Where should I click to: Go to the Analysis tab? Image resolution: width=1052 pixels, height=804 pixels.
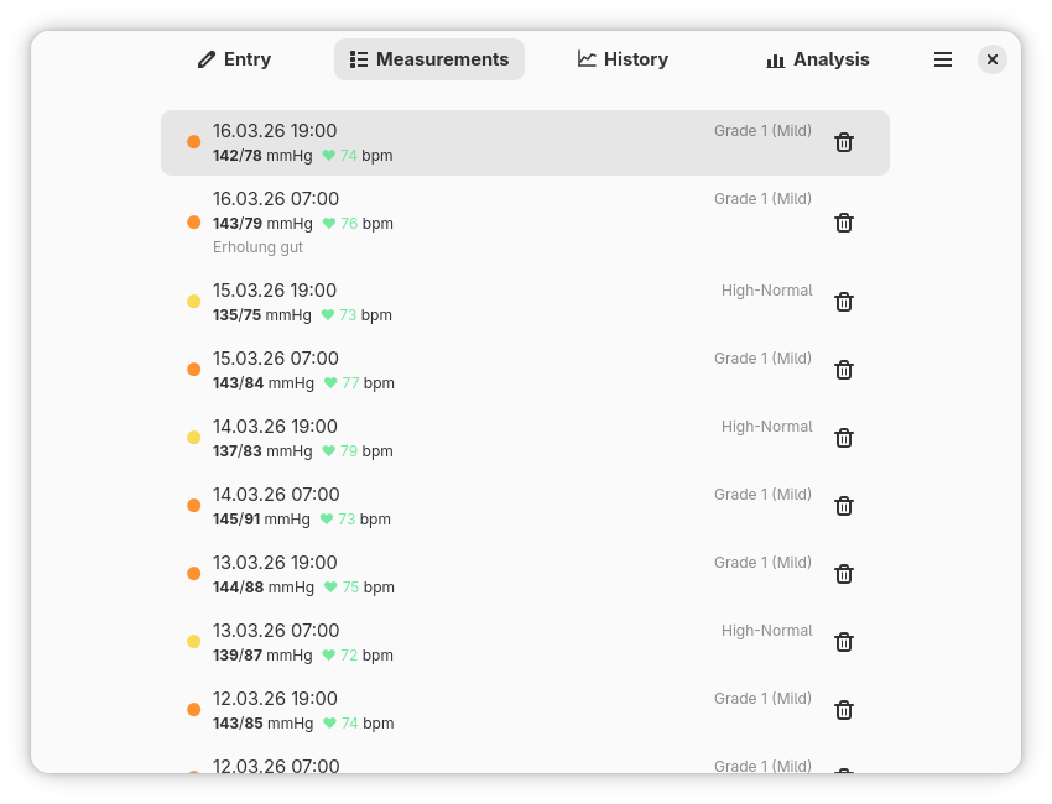click(x=817, y=60)
